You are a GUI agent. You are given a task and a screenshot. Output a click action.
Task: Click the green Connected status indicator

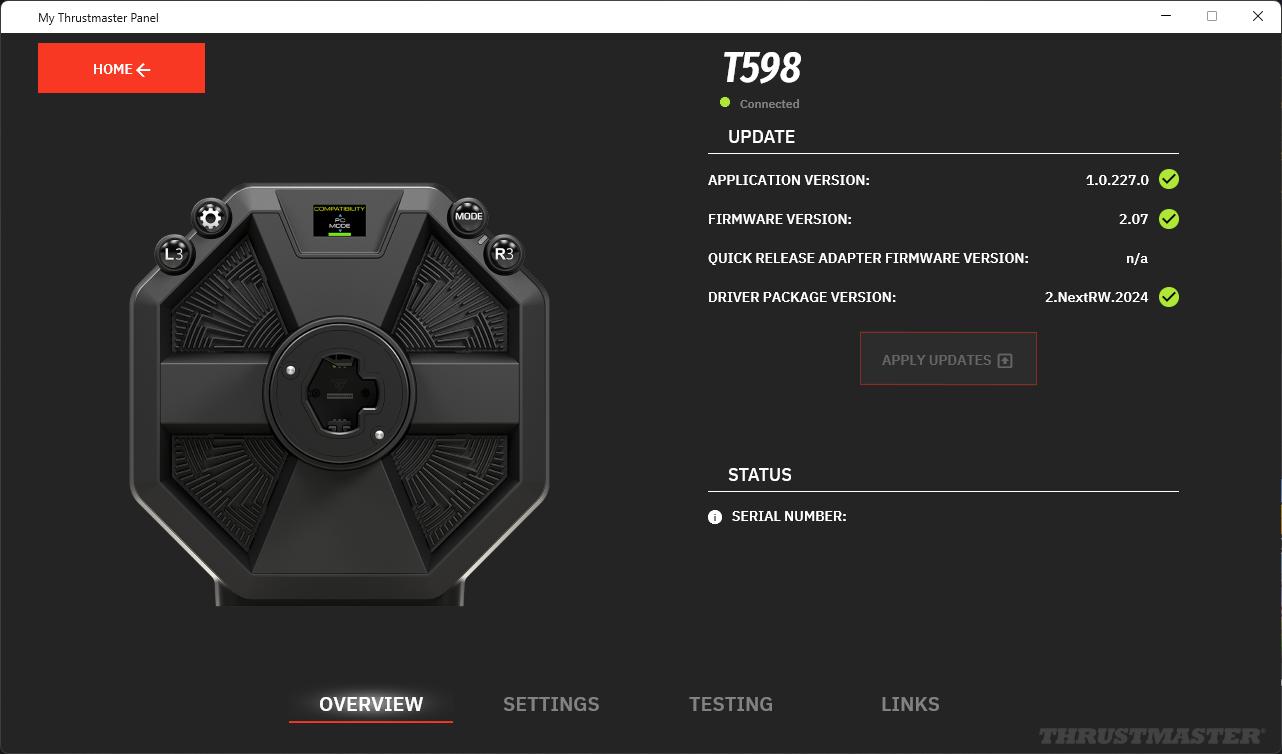point(725,103)
